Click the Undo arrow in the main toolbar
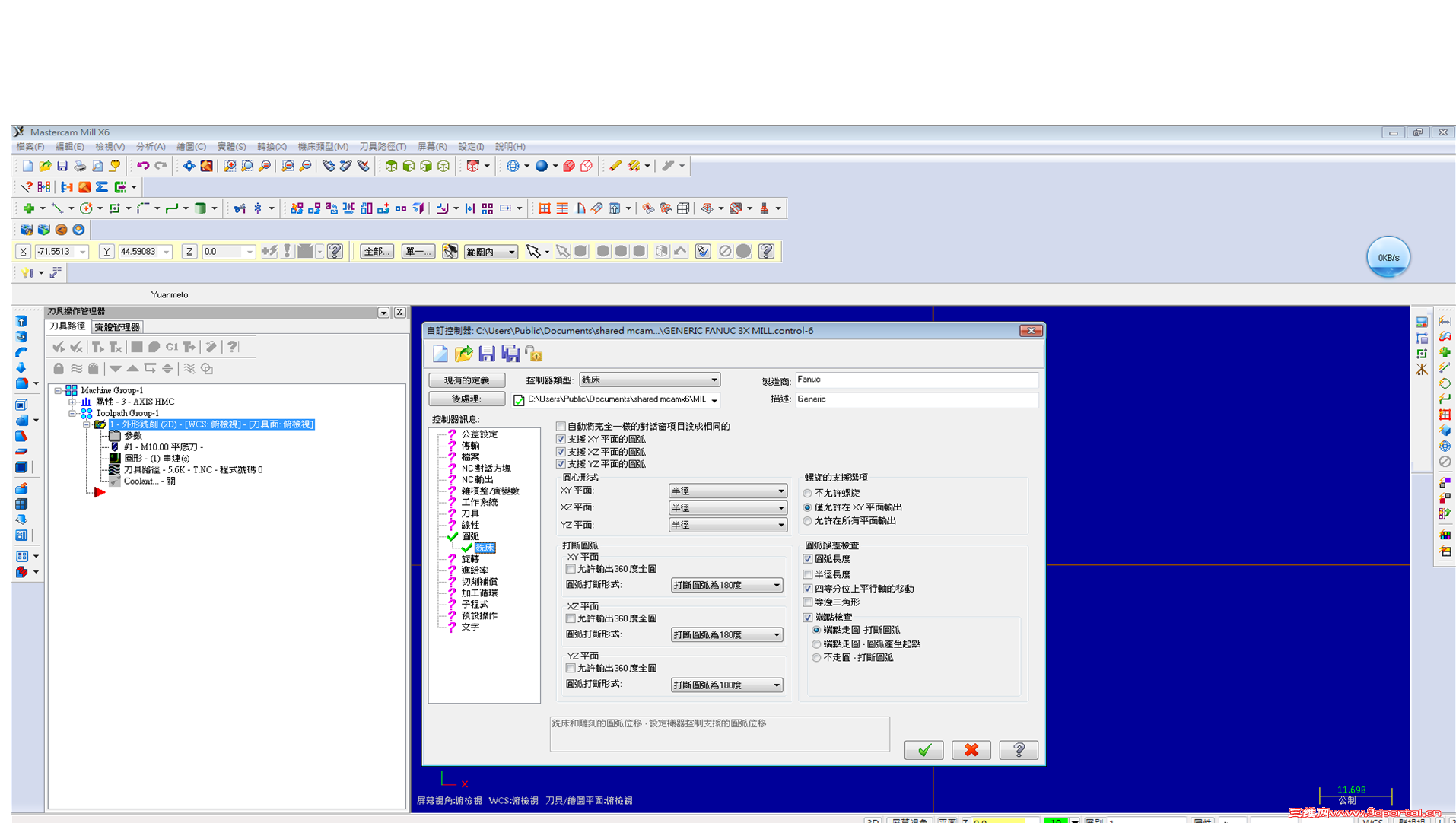This screenshot has width=1456, height=823. coord(142,166)
